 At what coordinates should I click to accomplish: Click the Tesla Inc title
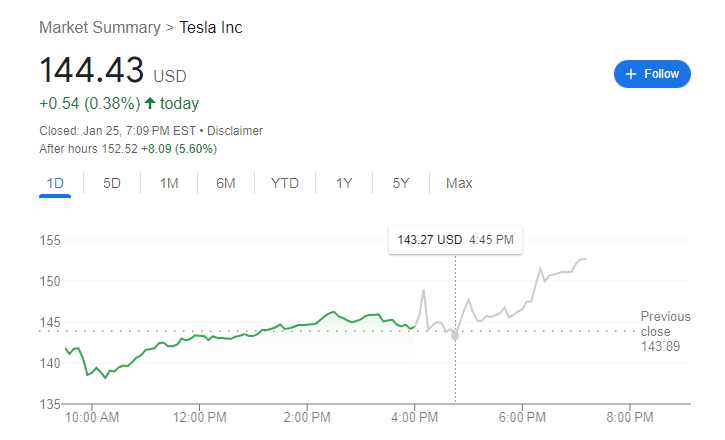pos(211,27)
